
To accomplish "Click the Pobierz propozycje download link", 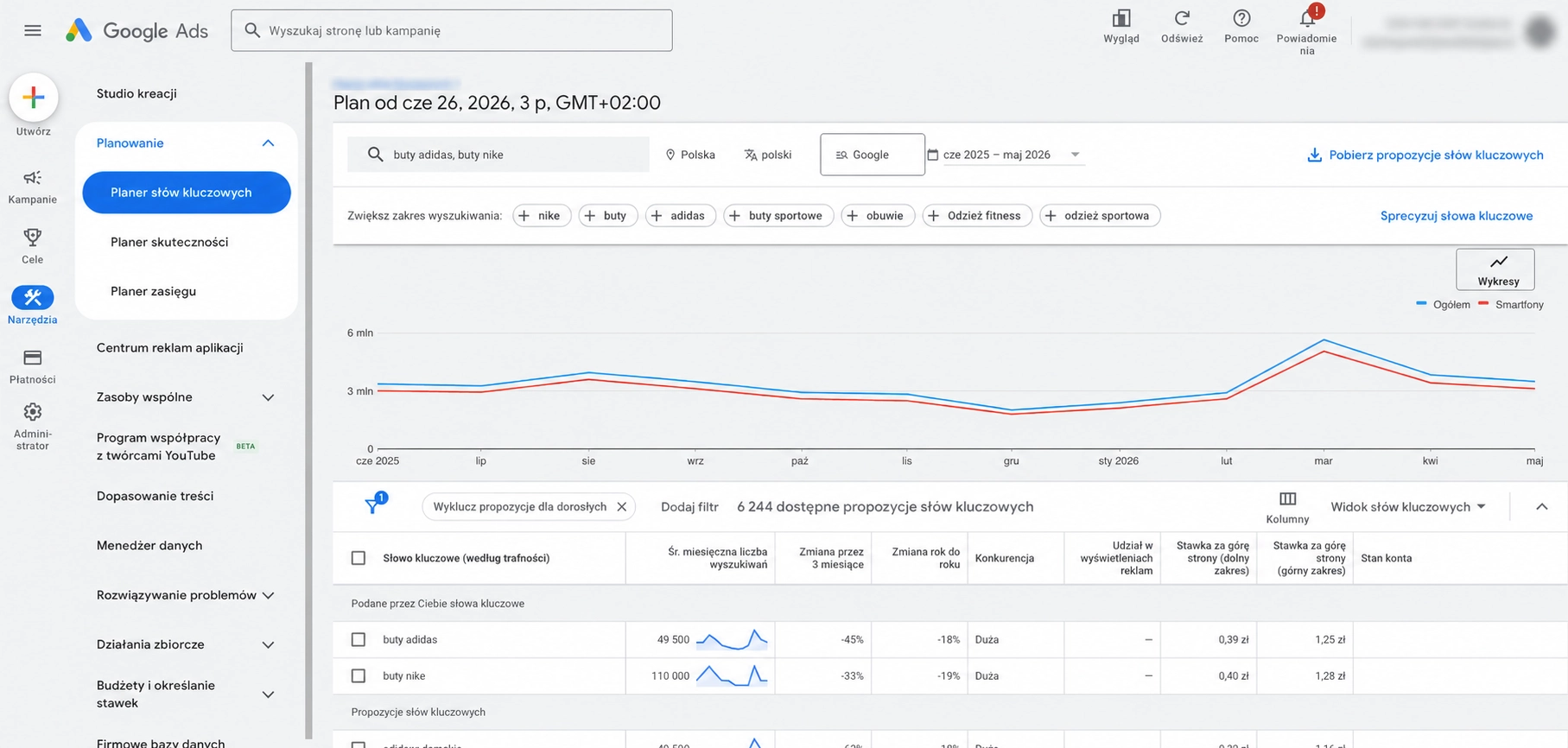I will click(1425, 155).
